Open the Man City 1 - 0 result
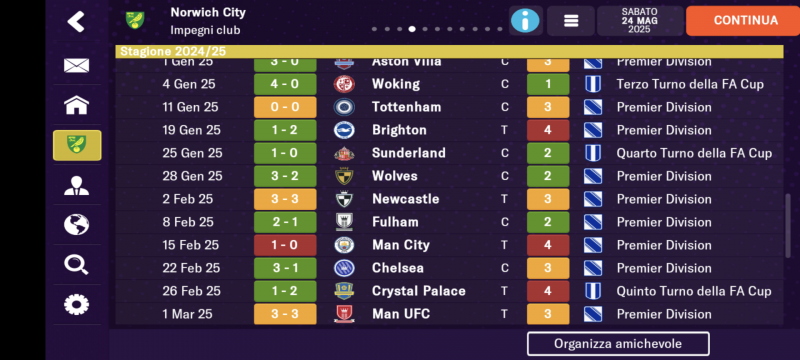The image size is (800, 360). tap(285, 245)
